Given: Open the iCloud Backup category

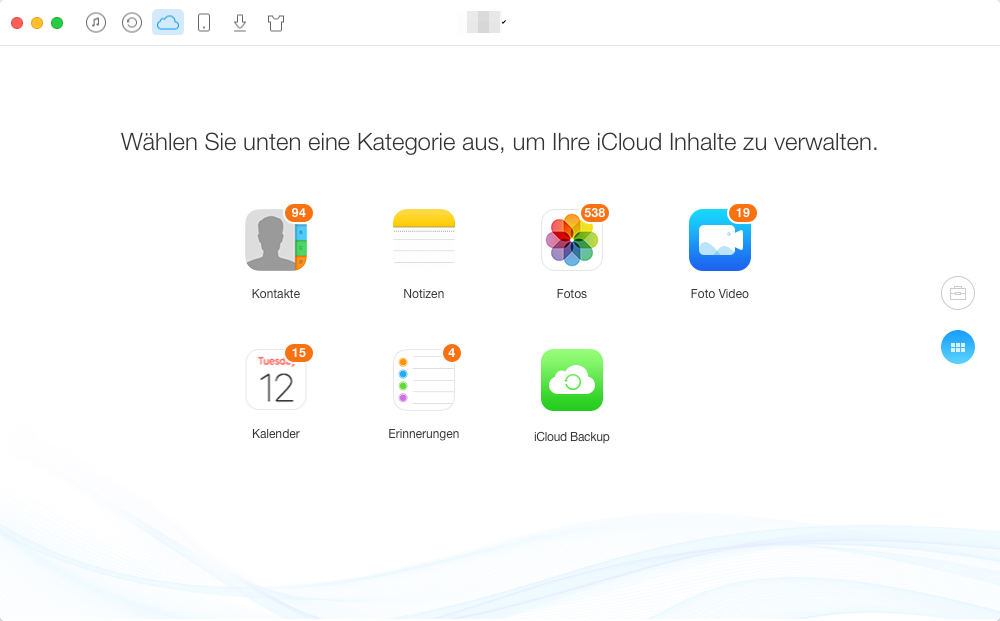Looking at the screenshot, I should tap(572, 380).
